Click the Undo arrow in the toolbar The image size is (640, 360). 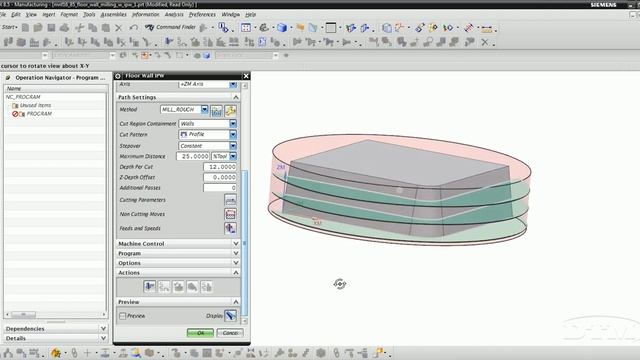134,28
